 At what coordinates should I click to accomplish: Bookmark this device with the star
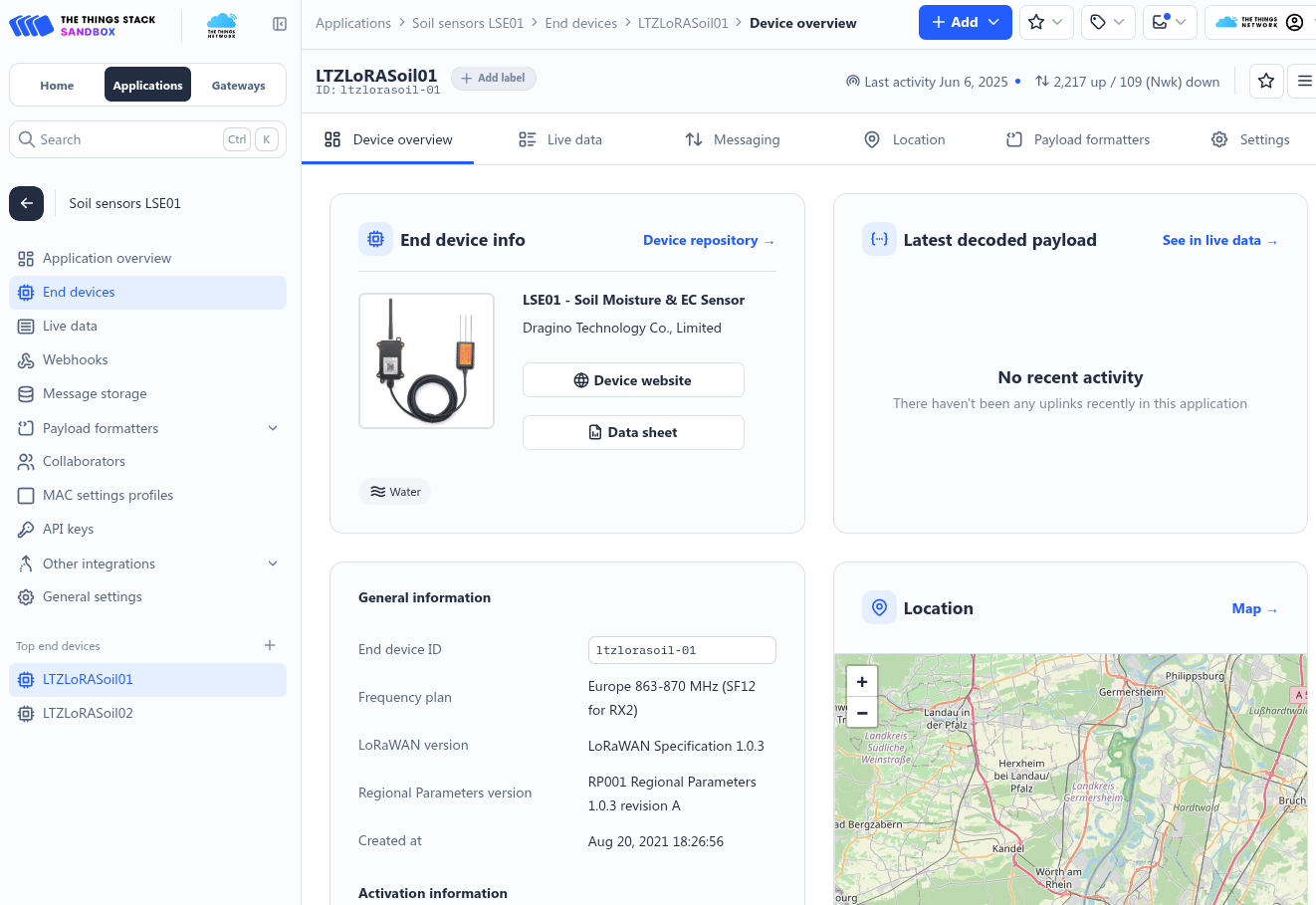(1266, 82)
